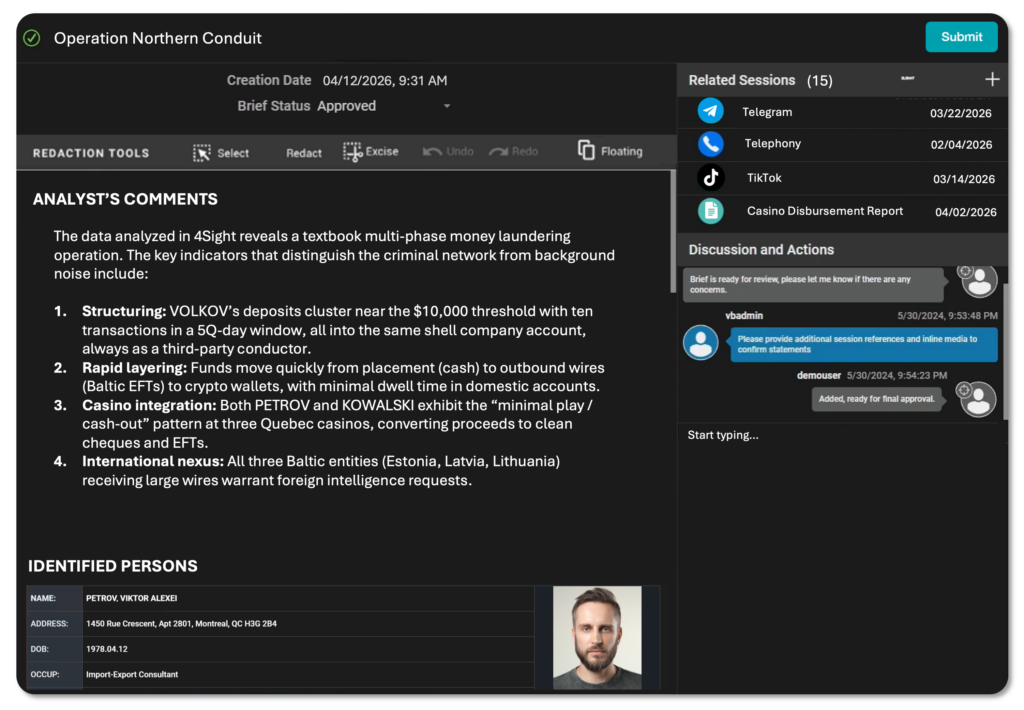Pick the Excise tool
The width and height of the screenshot is (1024, 710).
coord(370,152)
